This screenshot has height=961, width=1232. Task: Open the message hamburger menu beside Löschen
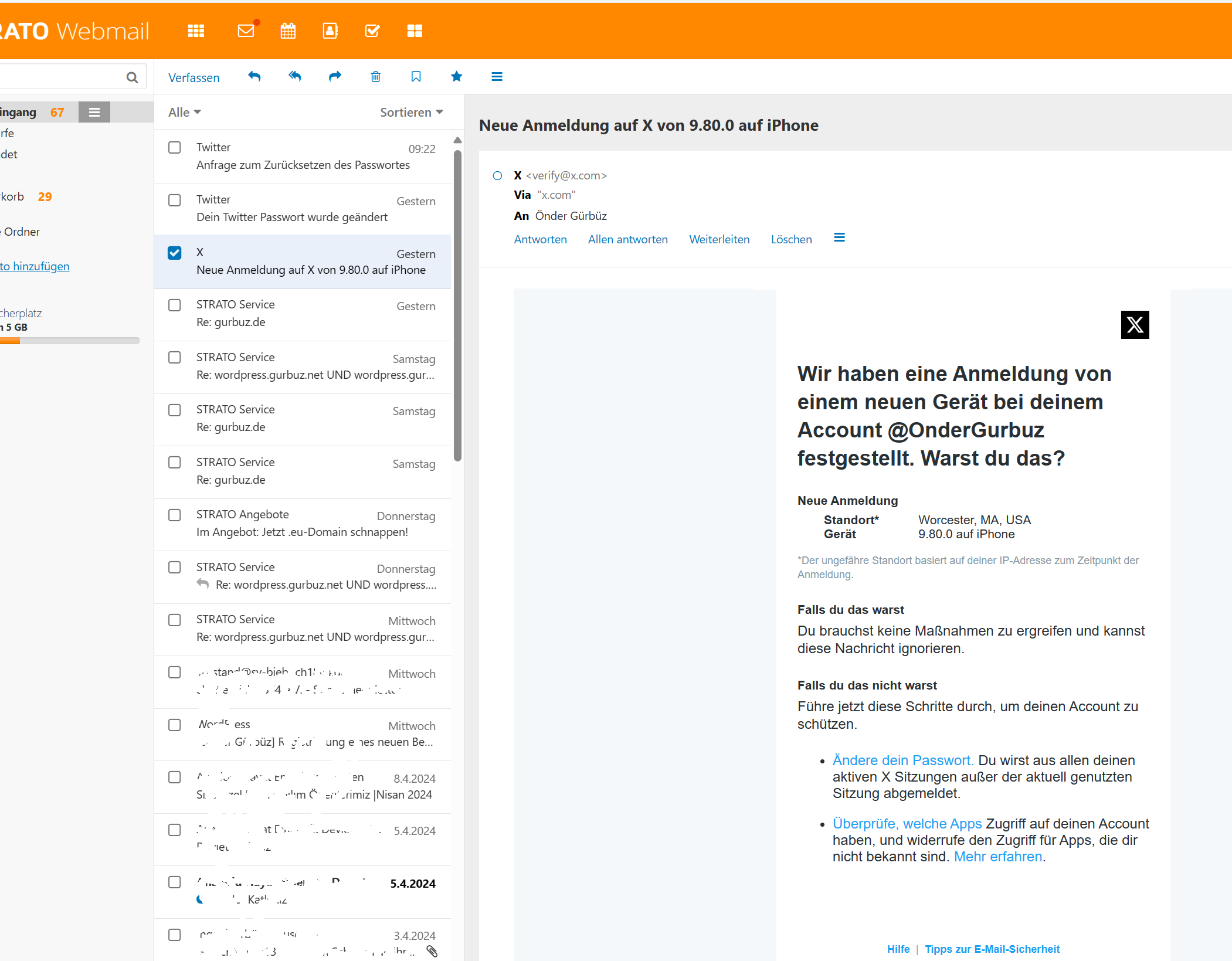(x=840, y=238)
